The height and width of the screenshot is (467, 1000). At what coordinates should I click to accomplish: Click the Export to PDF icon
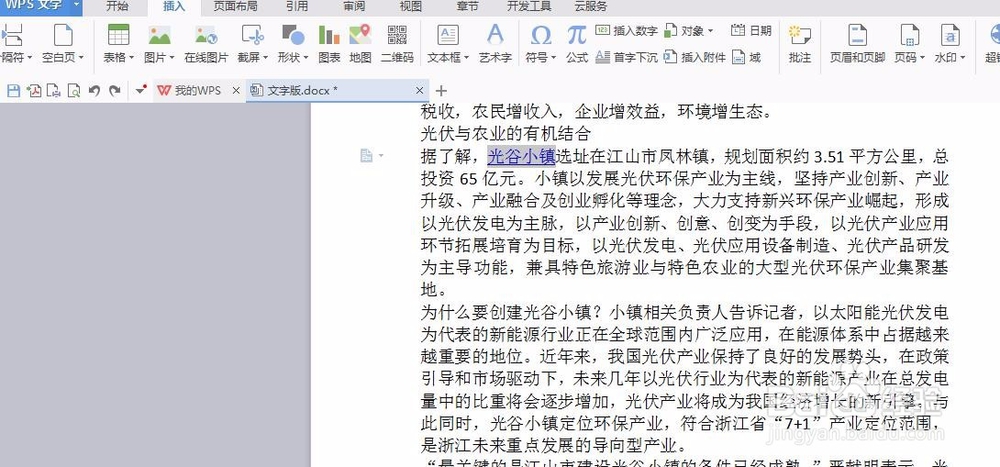[x=34, y=91]
